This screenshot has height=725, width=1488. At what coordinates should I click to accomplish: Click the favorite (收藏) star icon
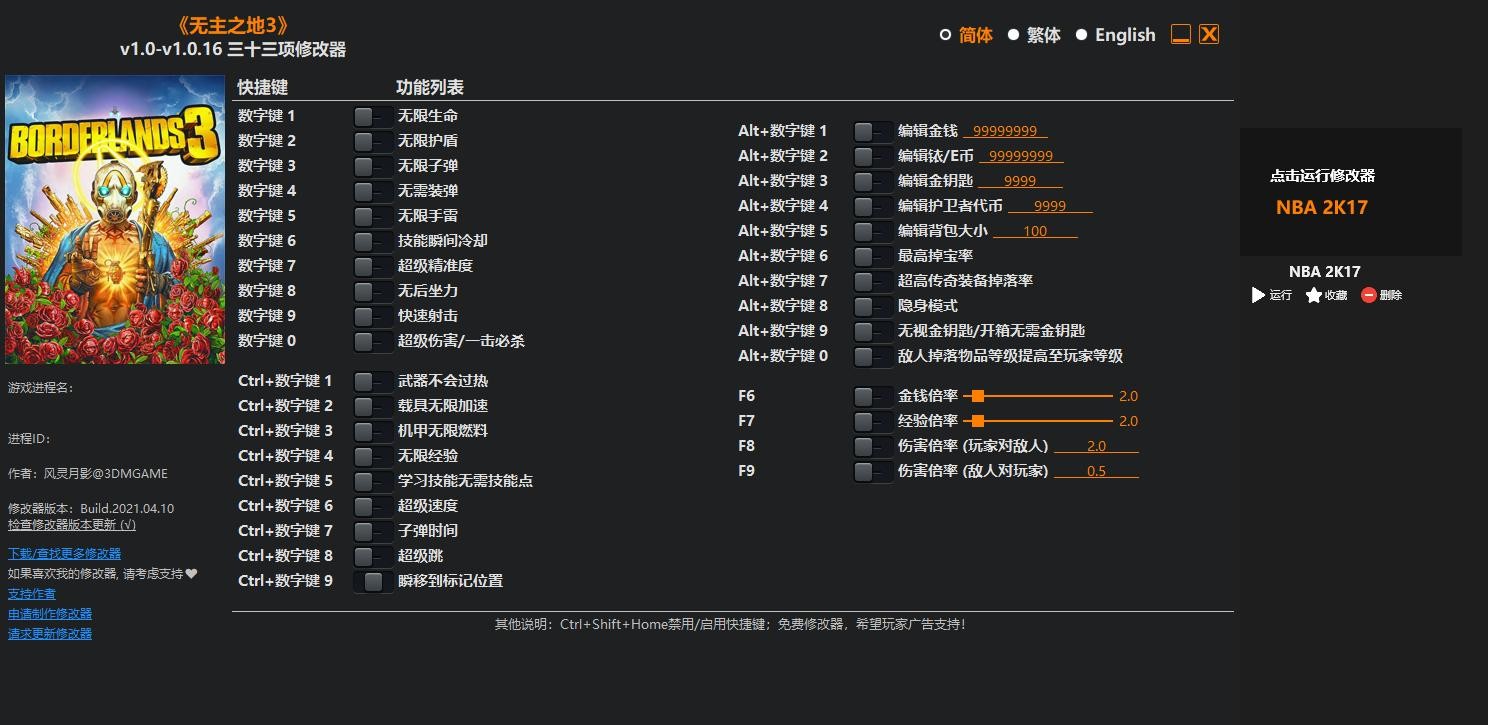1314,295
